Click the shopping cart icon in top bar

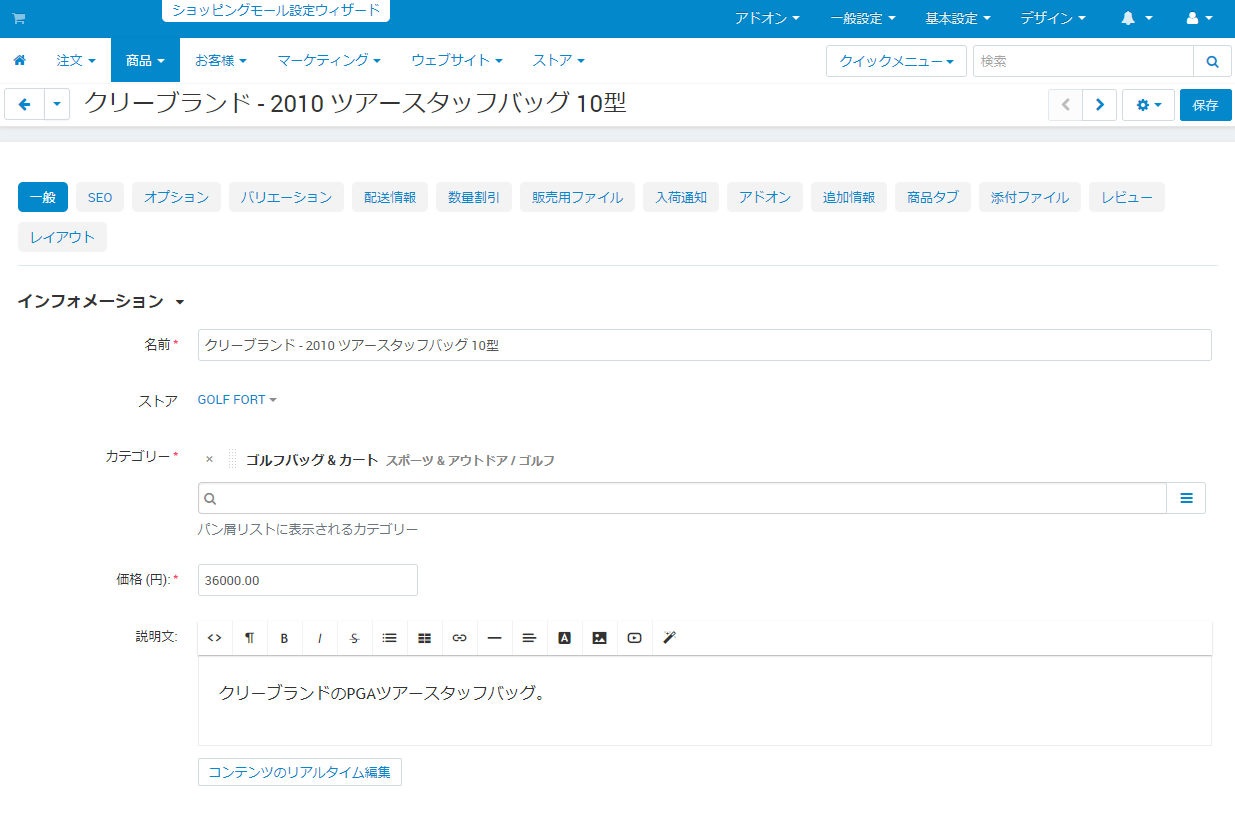(x=19, y=19)
